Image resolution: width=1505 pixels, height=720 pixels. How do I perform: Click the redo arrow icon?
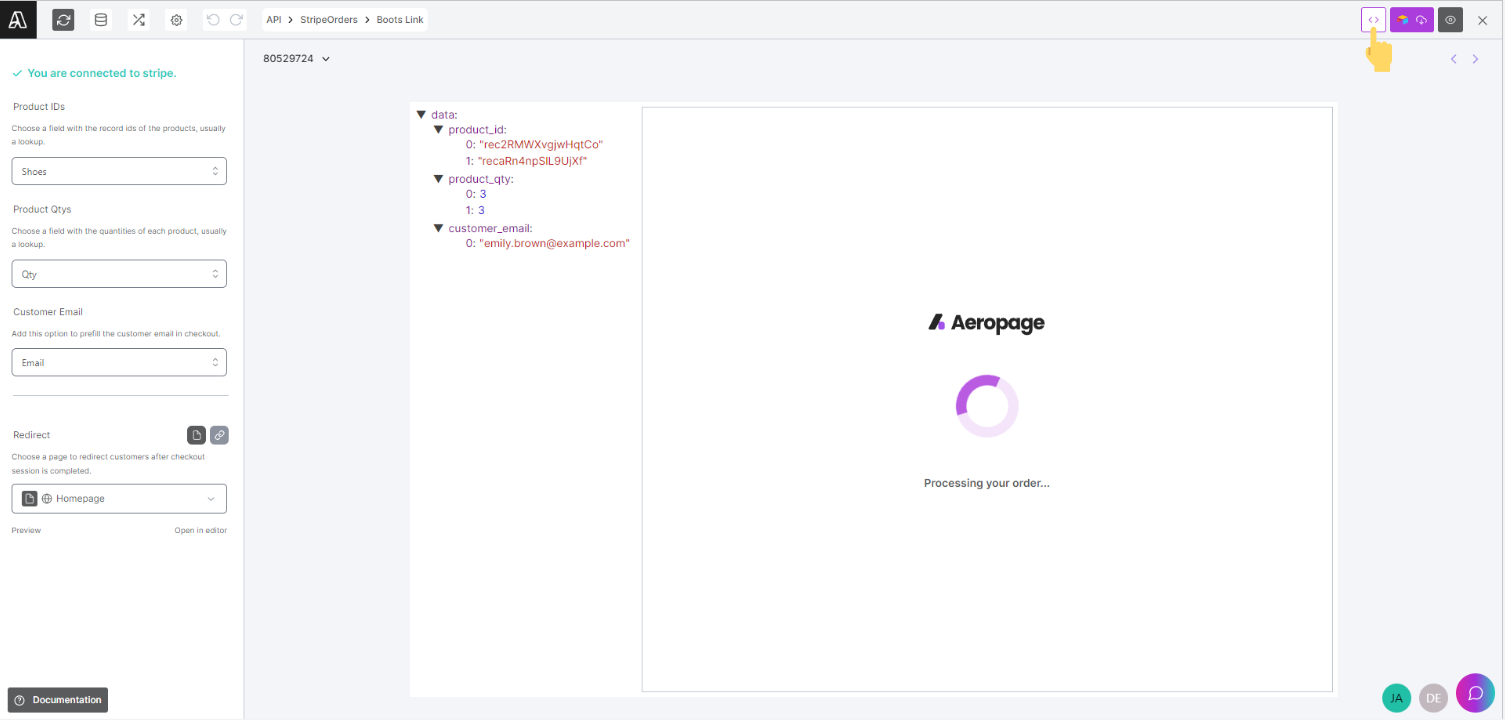[236, 19]
